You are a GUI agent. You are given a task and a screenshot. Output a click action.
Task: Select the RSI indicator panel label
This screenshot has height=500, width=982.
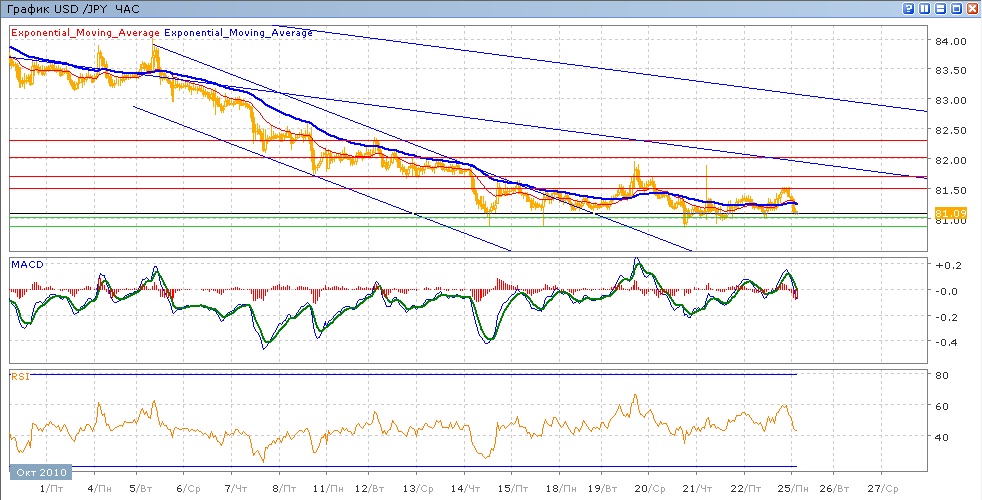[20, 377]
